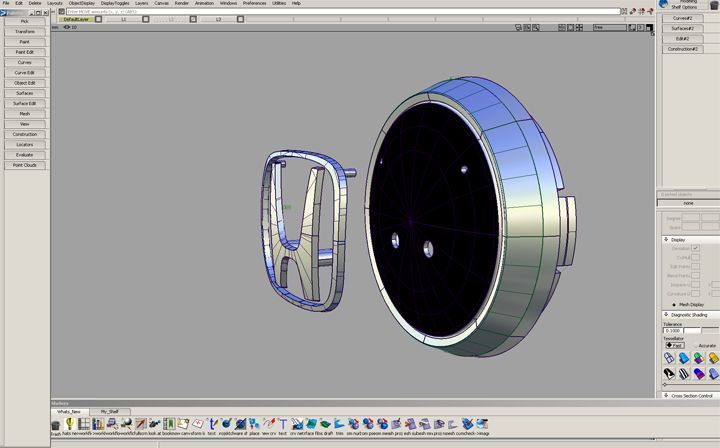The image size is (720, 448).
Task: Click the bookmark shelf icon
Action: [x=169, y=424]
